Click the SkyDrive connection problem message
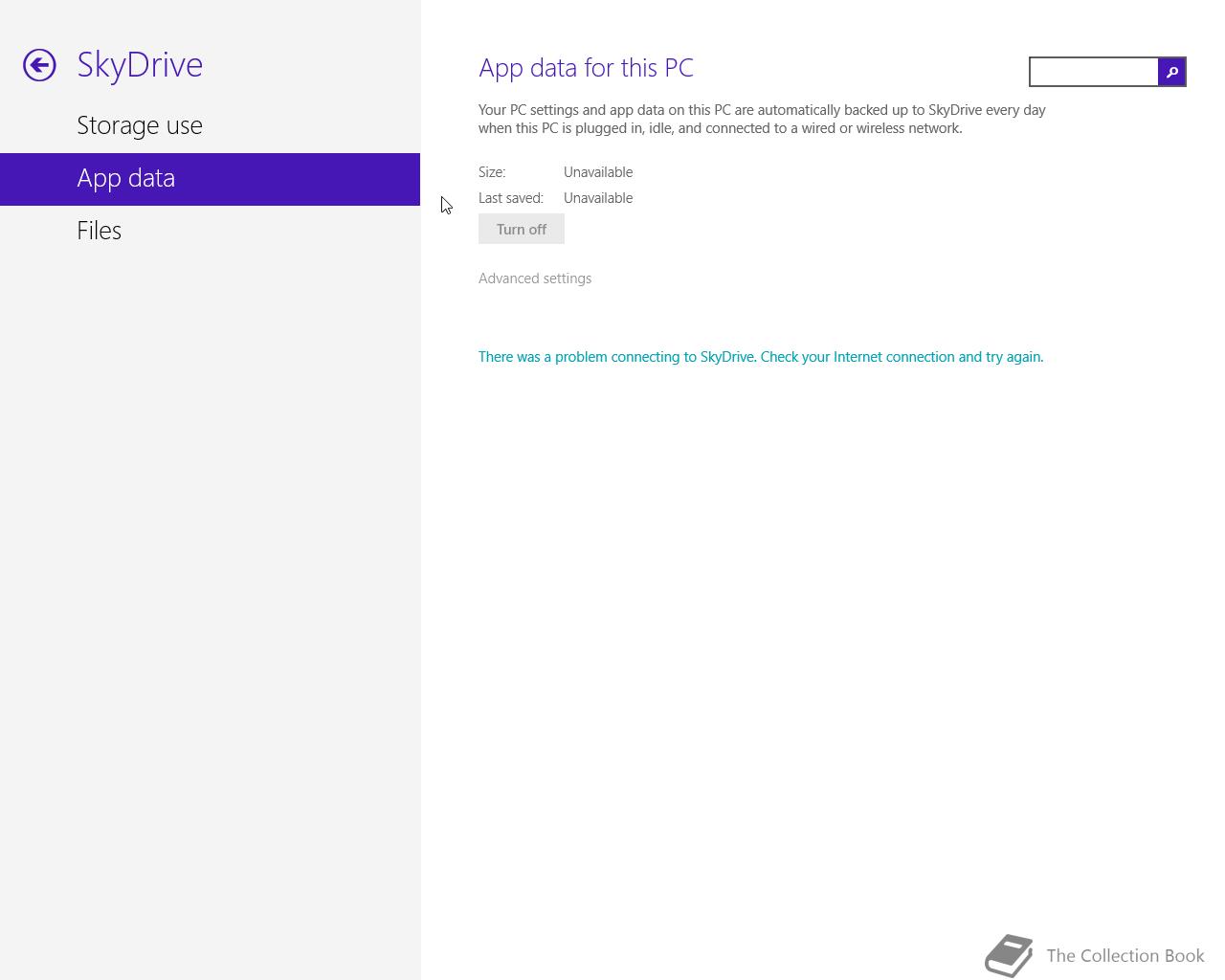 761,357
